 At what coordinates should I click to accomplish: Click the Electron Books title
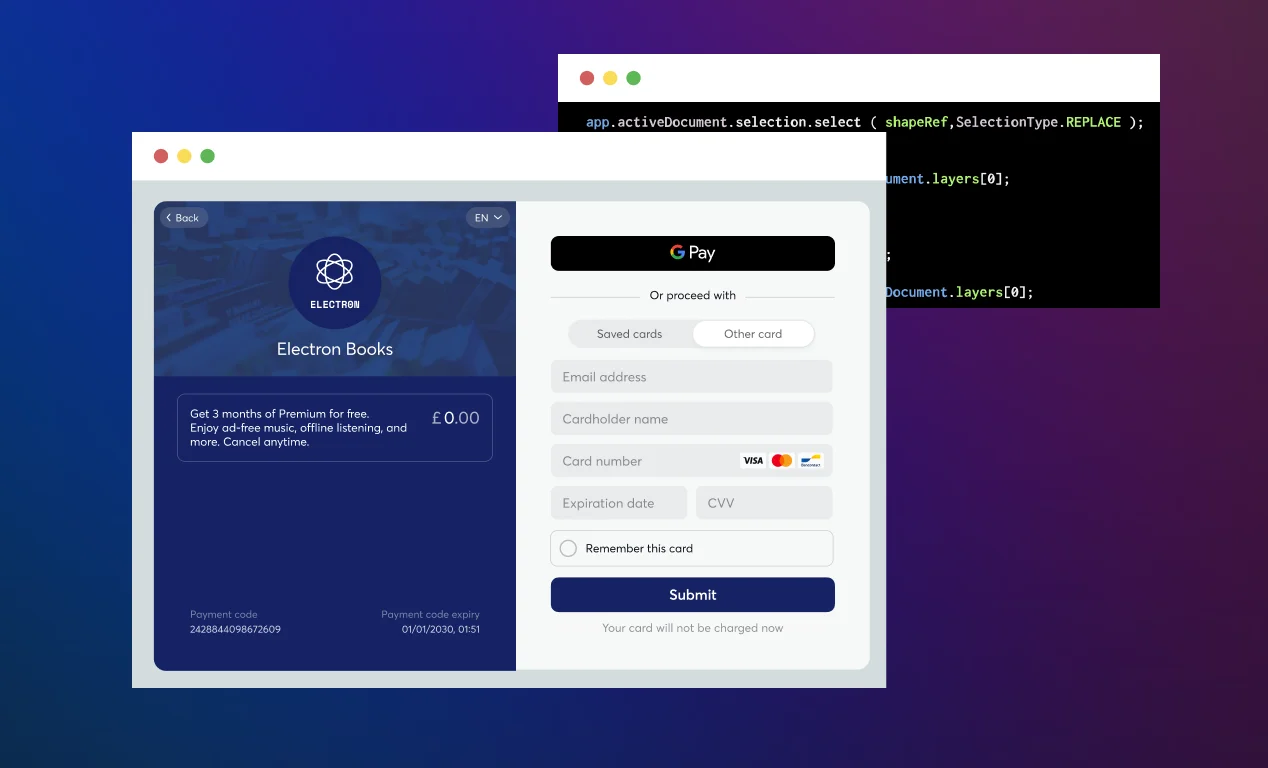point(335,349)
